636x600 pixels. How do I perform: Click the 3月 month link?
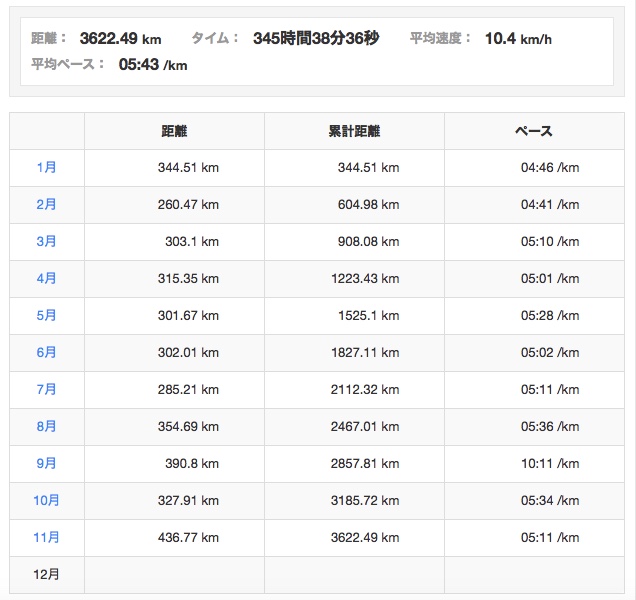pos(46,241)
